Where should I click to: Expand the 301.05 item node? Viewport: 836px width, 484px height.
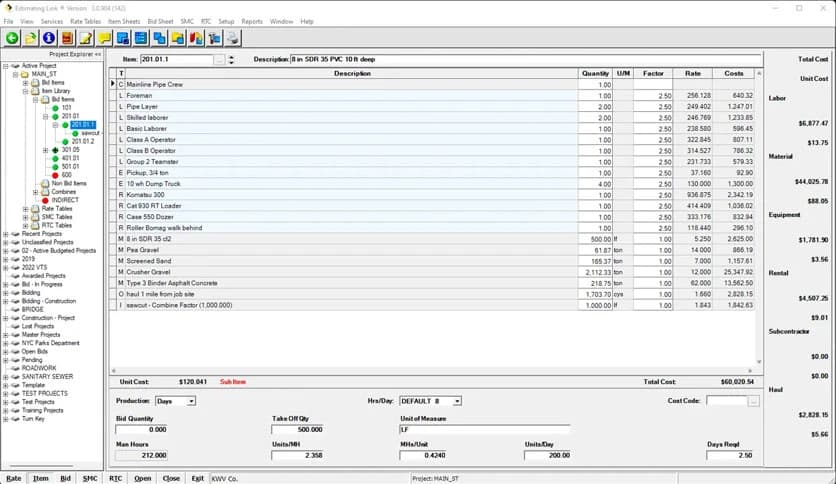tap(45, 150)
